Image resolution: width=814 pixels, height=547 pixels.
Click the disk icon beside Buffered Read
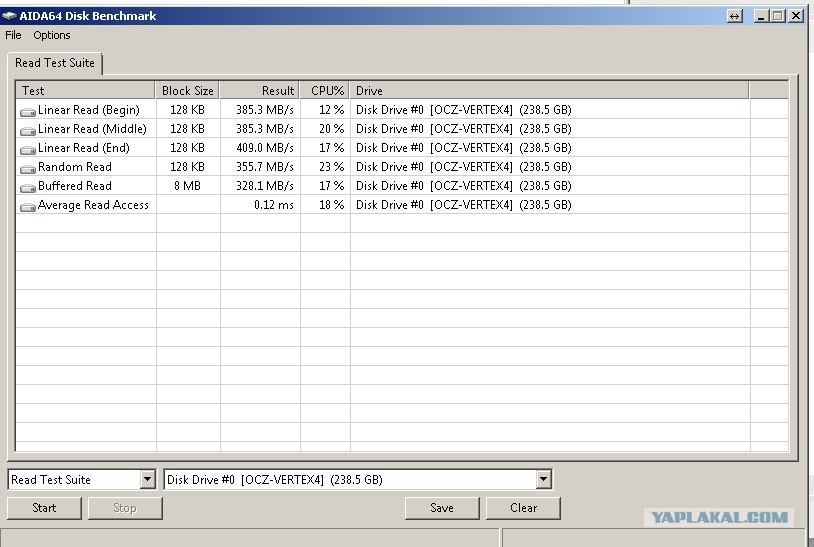(28, 187)
